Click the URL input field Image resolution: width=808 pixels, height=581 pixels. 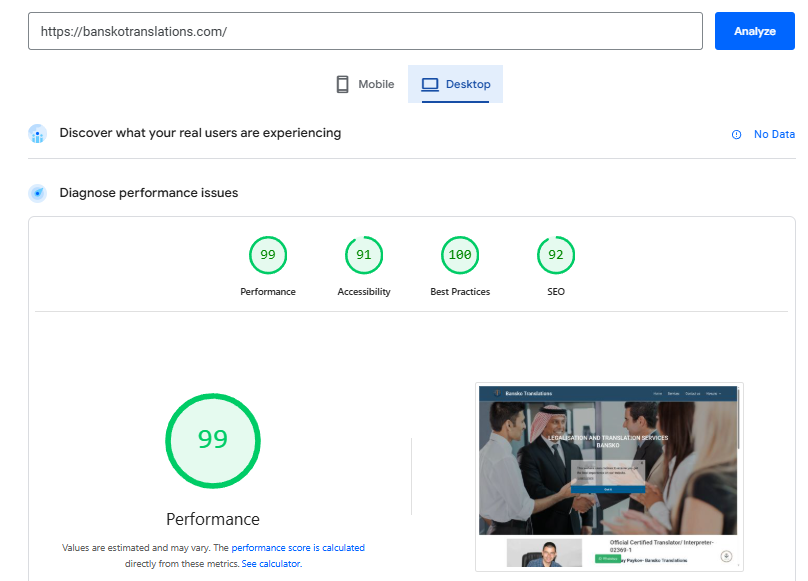click(x=365, y=31)
